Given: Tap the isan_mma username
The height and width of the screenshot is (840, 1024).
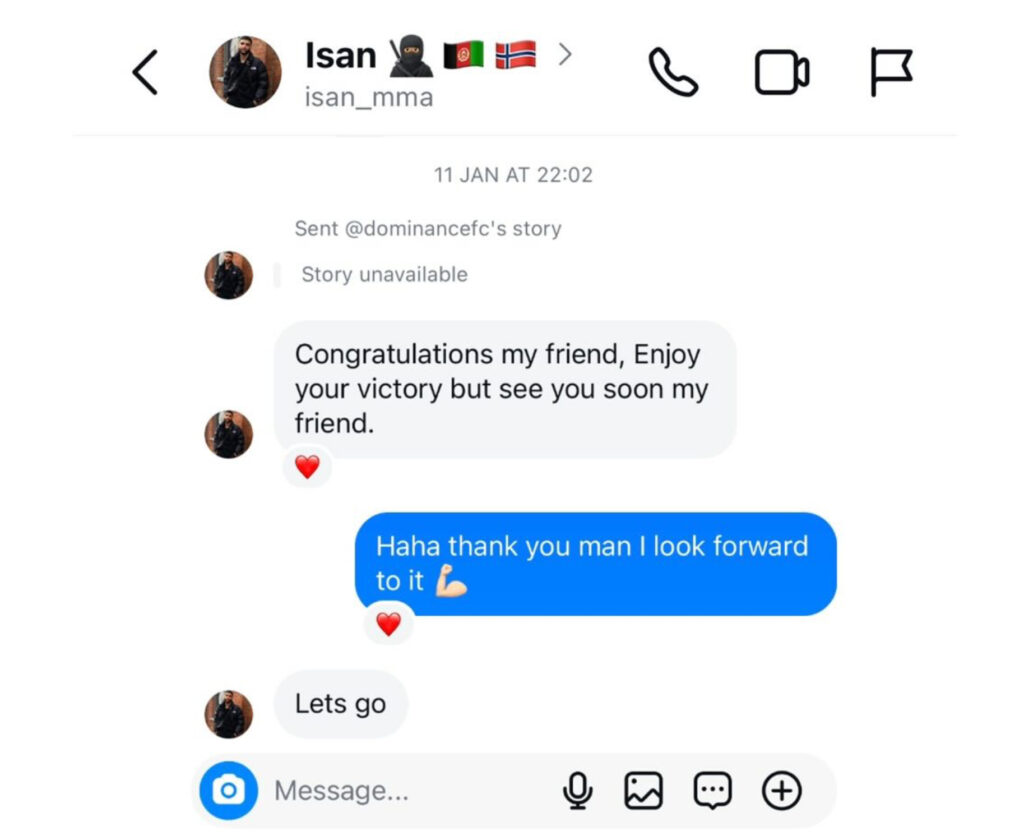Looking at the screenshot, I should click(369, 97).
